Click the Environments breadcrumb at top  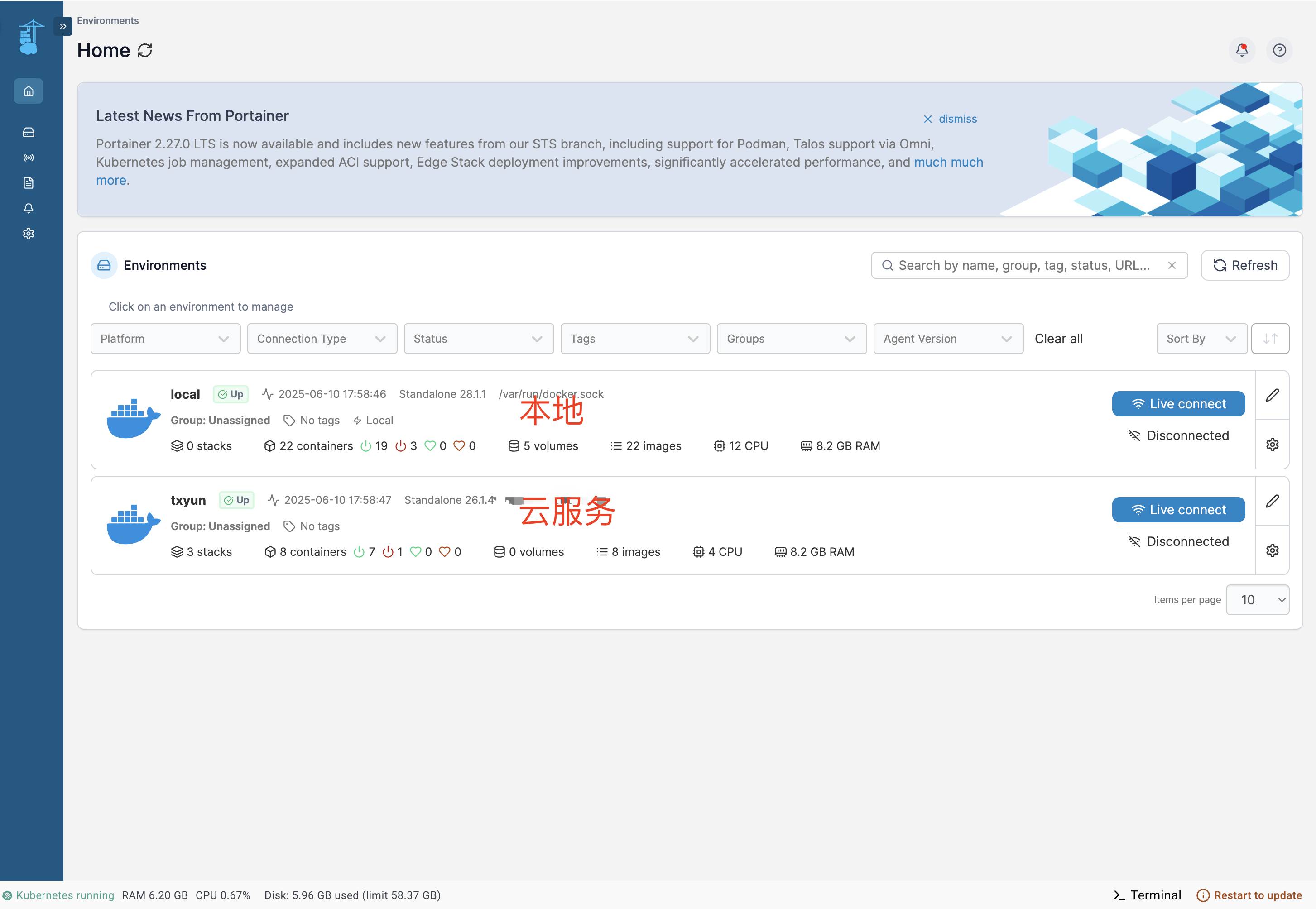point(108,20)
